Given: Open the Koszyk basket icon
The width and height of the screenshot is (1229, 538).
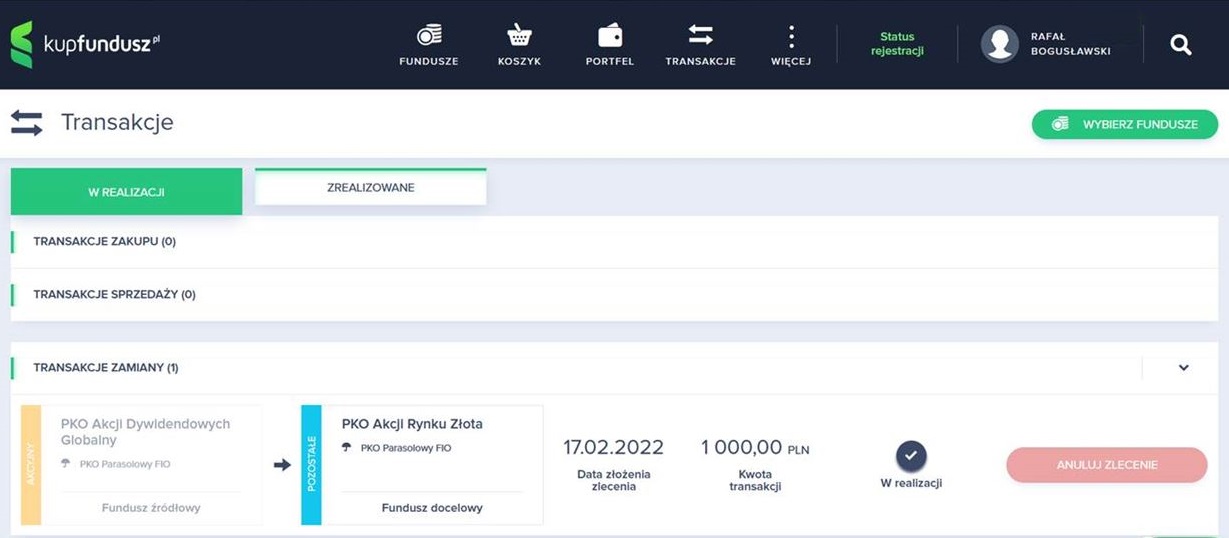Looking at the screenshot, I should [x=519, y=36].
